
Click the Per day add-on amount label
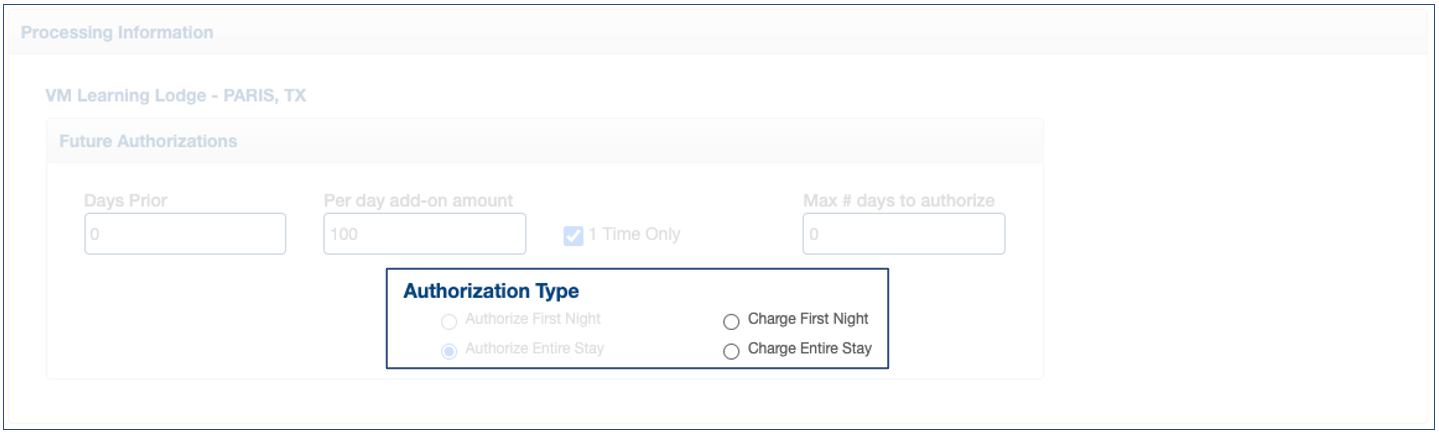tap(418, 201)
